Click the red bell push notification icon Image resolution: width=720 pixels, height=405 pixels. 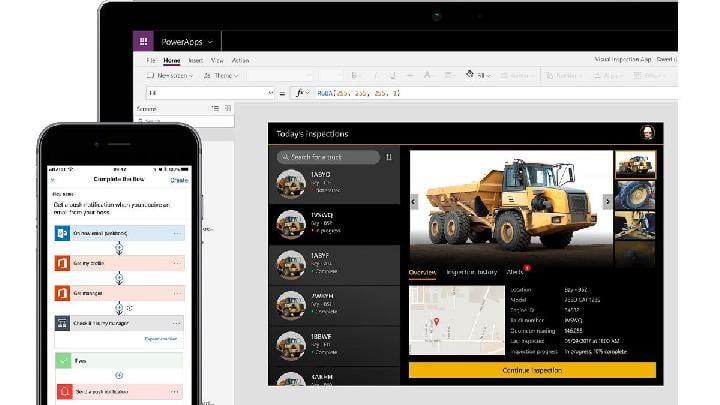click(62, 389)
